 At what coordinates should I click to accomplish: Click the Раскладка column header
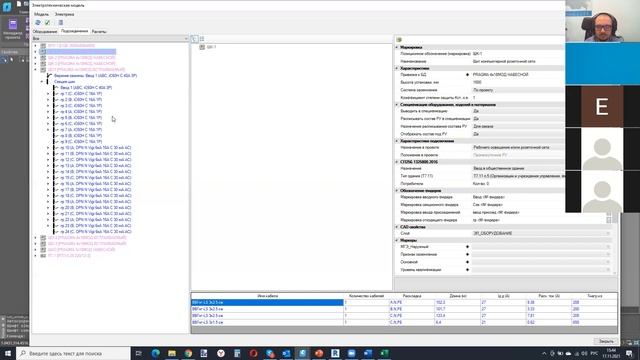point(411,296)
